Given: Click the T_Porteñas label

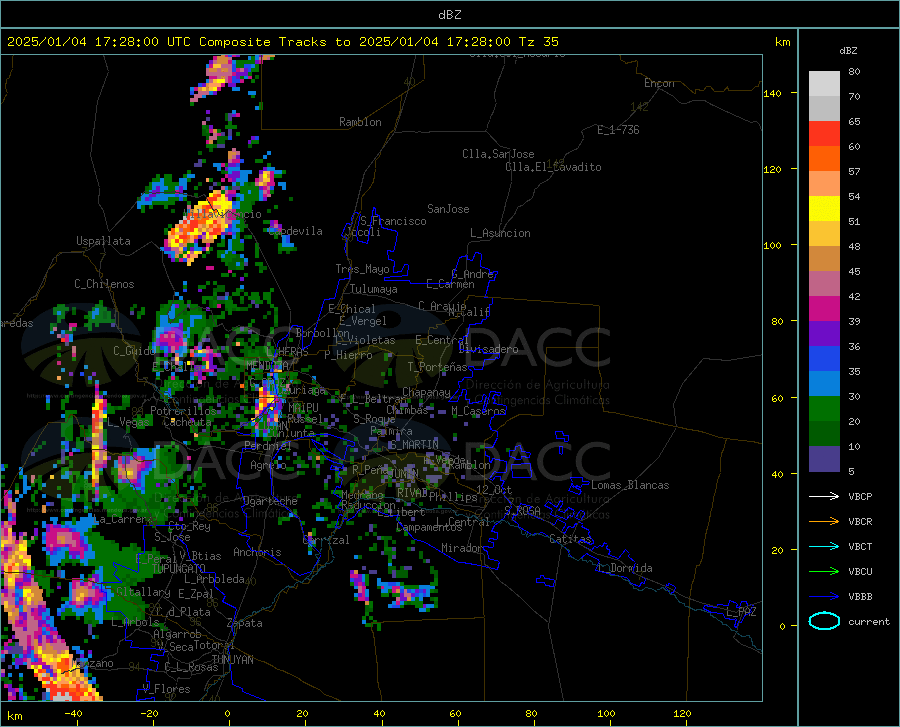Looking at the screenshot, I should tap(437, 367).
